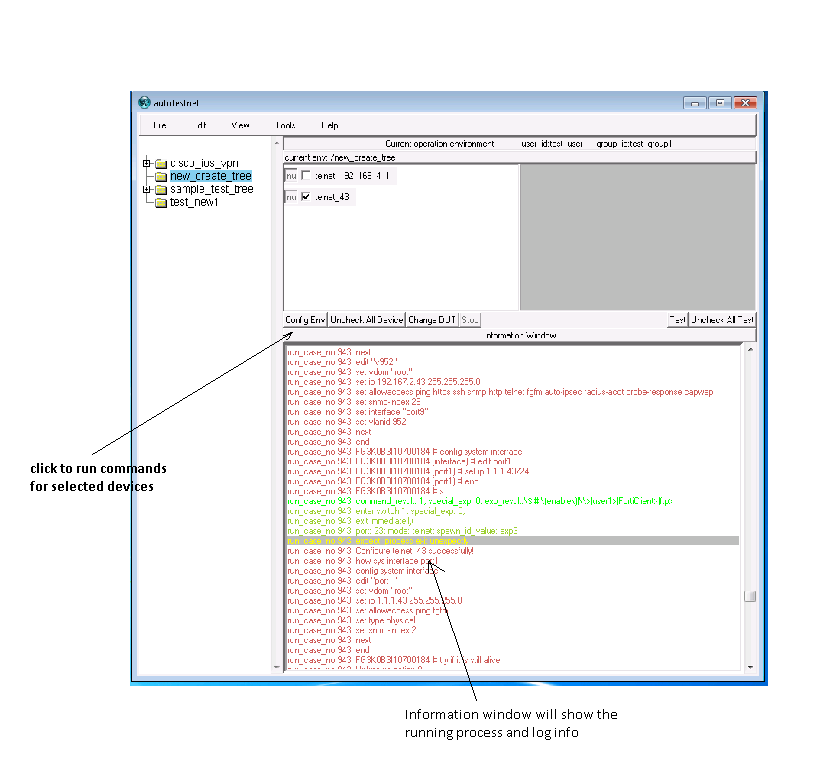Viewport: 838px width, 784px height.
Task: Select the sample_test_tree folder icon
Action: tap(160, 189)
